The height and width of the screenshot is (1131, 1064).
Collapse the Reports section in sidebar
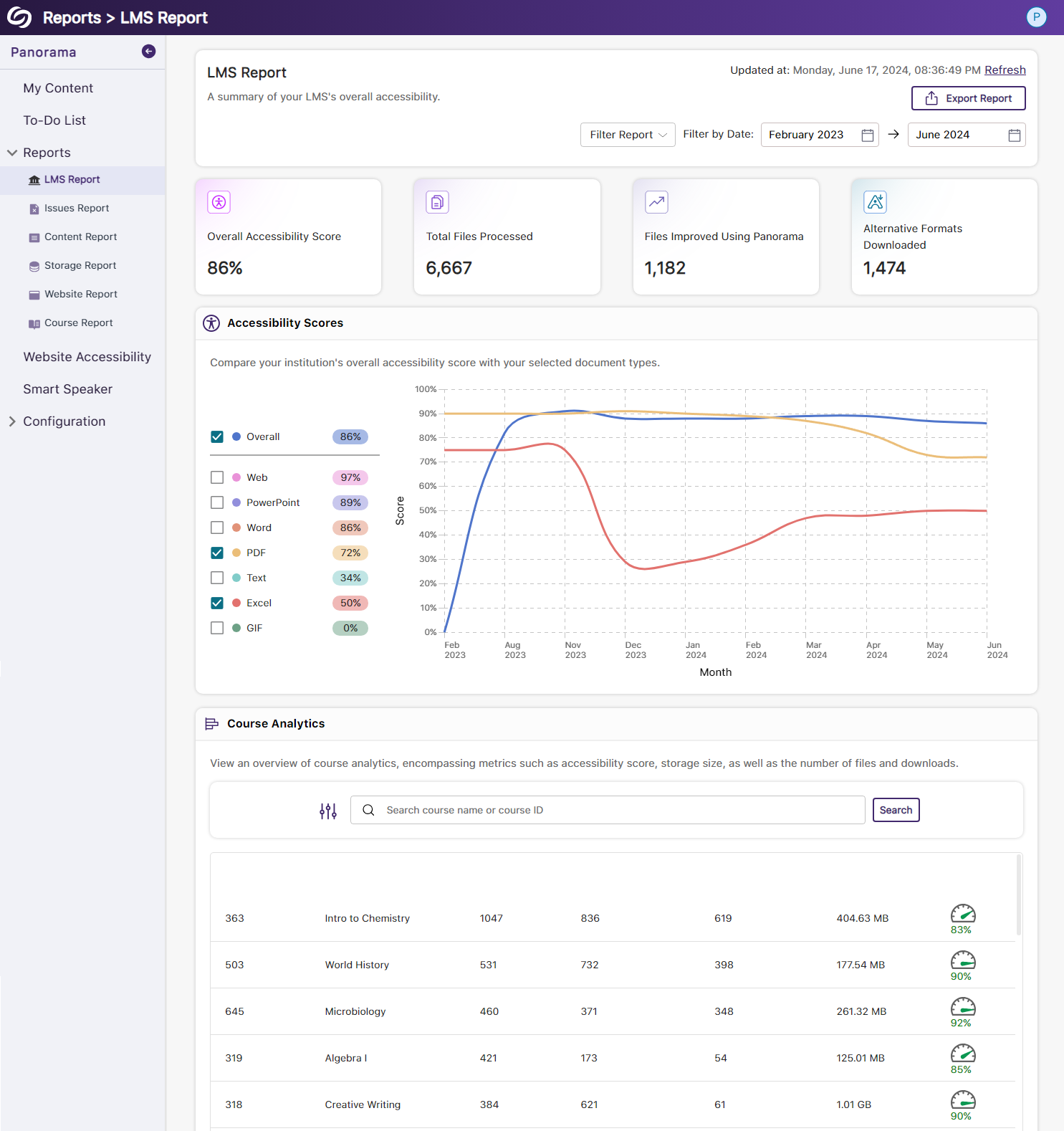(x=12, y=153)
